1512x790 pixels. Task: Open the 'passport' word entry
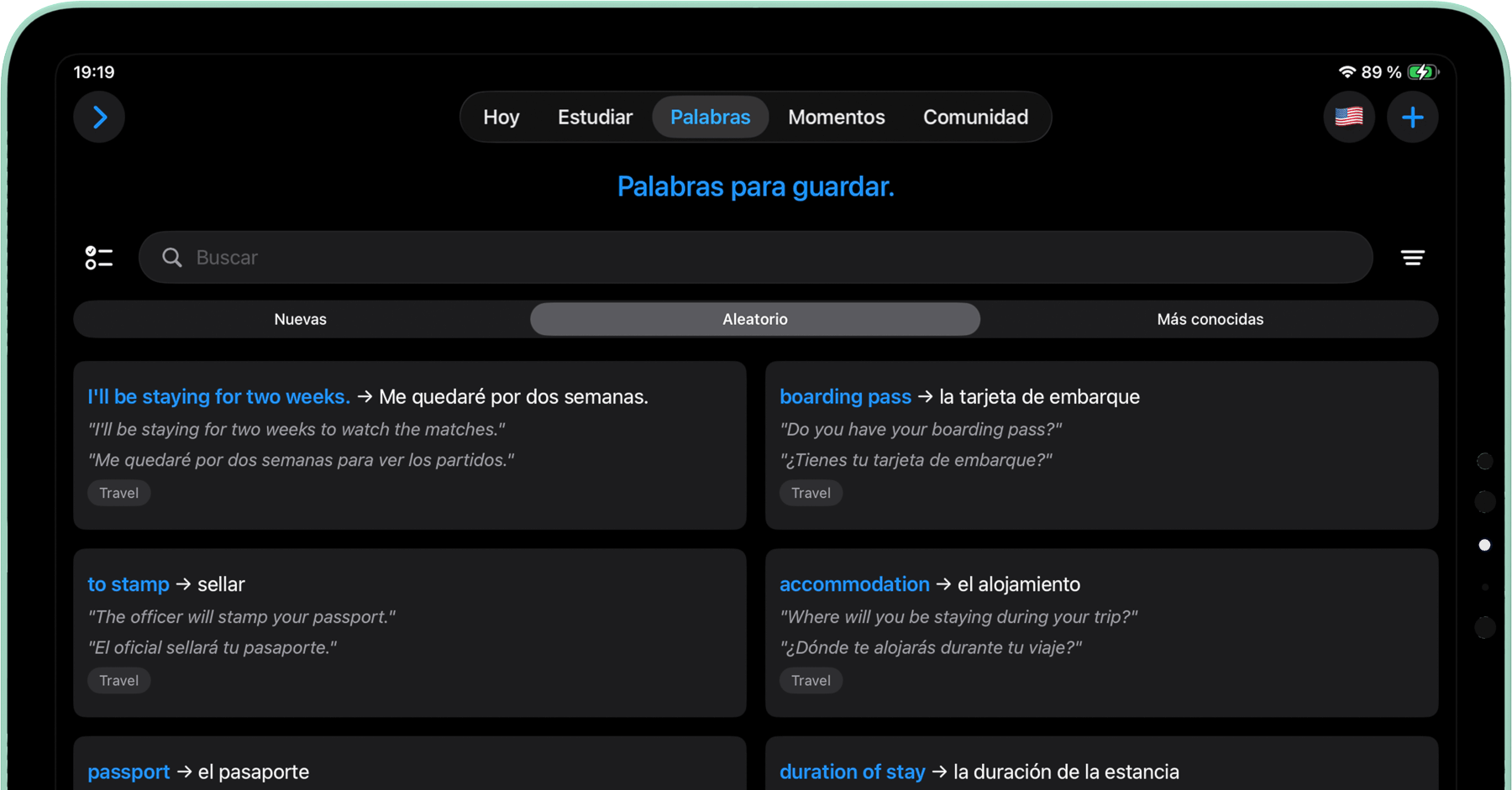click(x=129, y=771)
